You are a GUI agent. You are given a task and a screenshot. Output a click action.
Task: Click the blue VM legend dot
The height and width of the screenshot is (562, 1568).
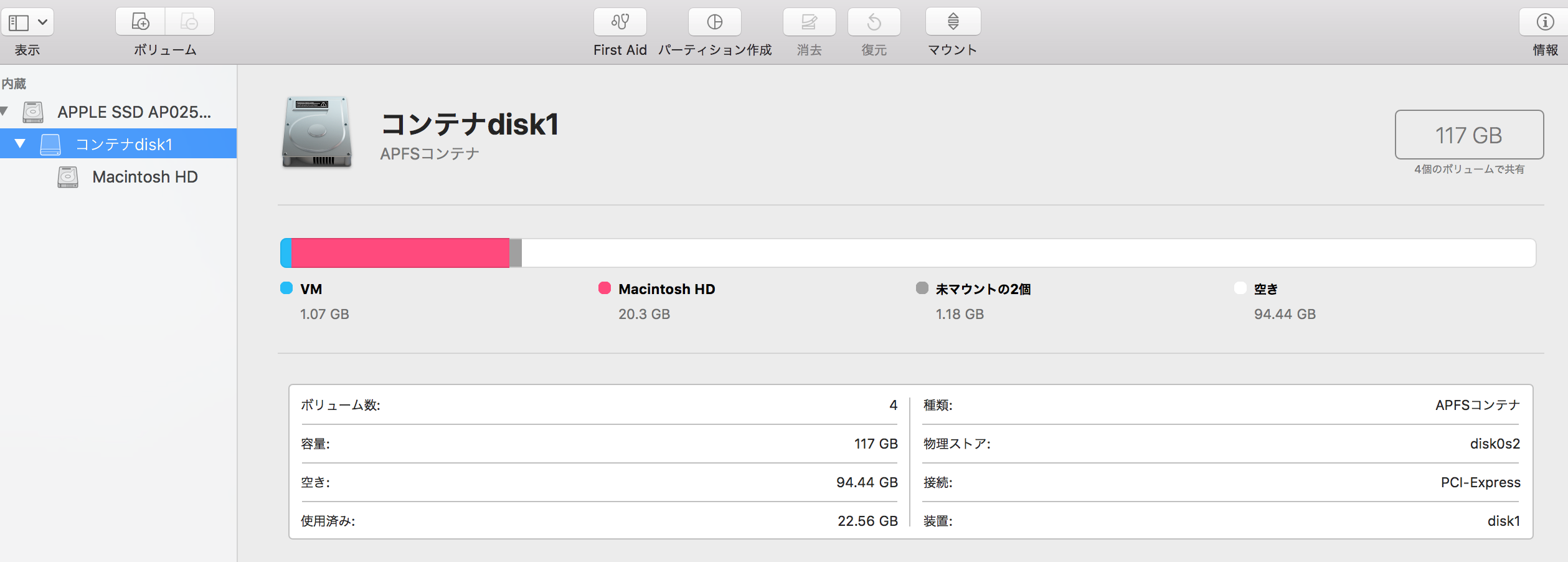tap(286, 288)
